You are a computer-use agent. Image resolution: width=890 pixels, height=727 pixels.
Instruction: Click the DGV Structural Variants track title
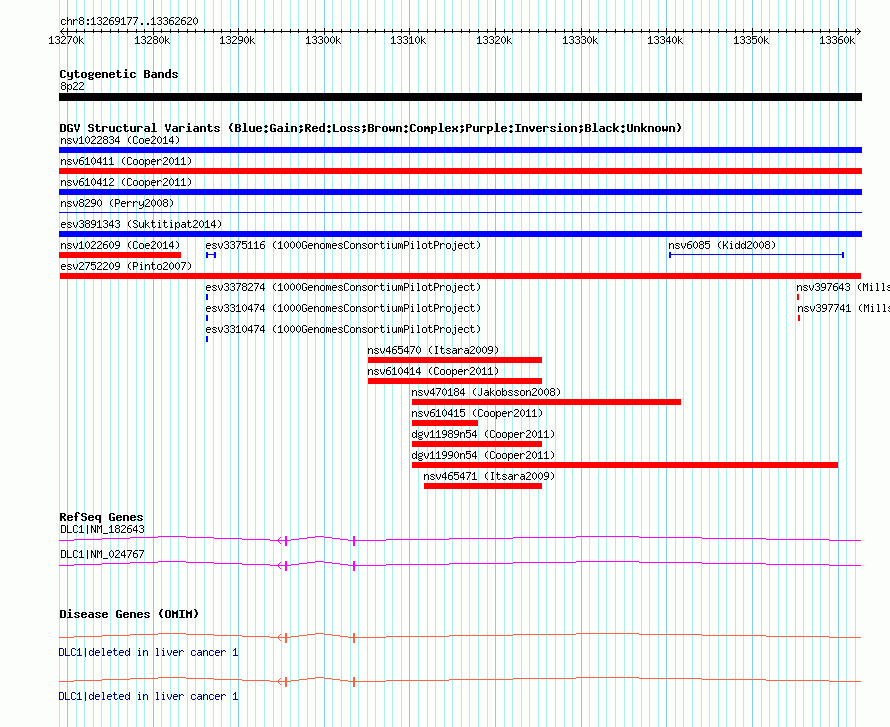(370, 128)
